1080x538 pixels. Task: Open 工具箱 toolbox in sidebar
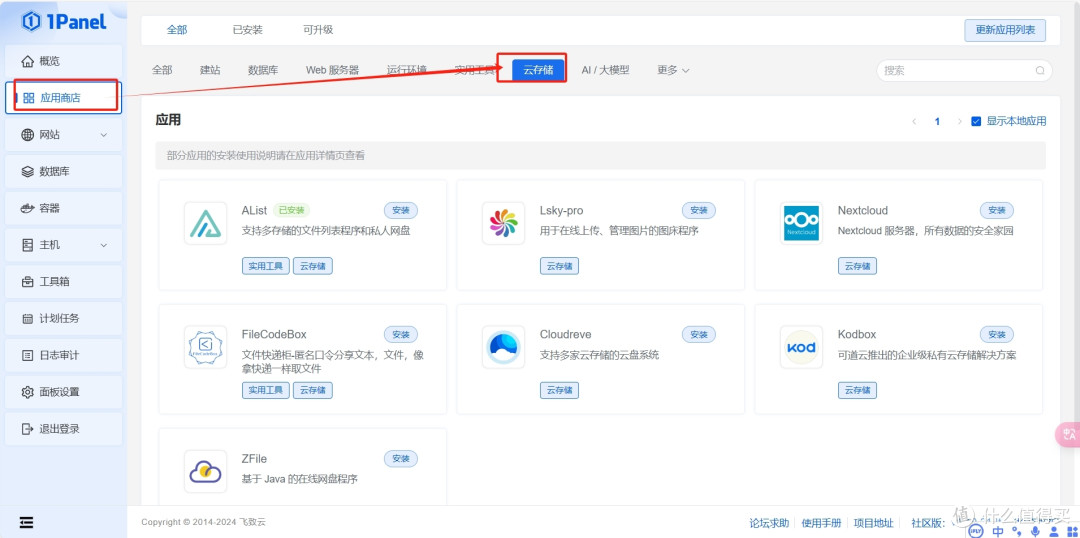coord(63,282)
